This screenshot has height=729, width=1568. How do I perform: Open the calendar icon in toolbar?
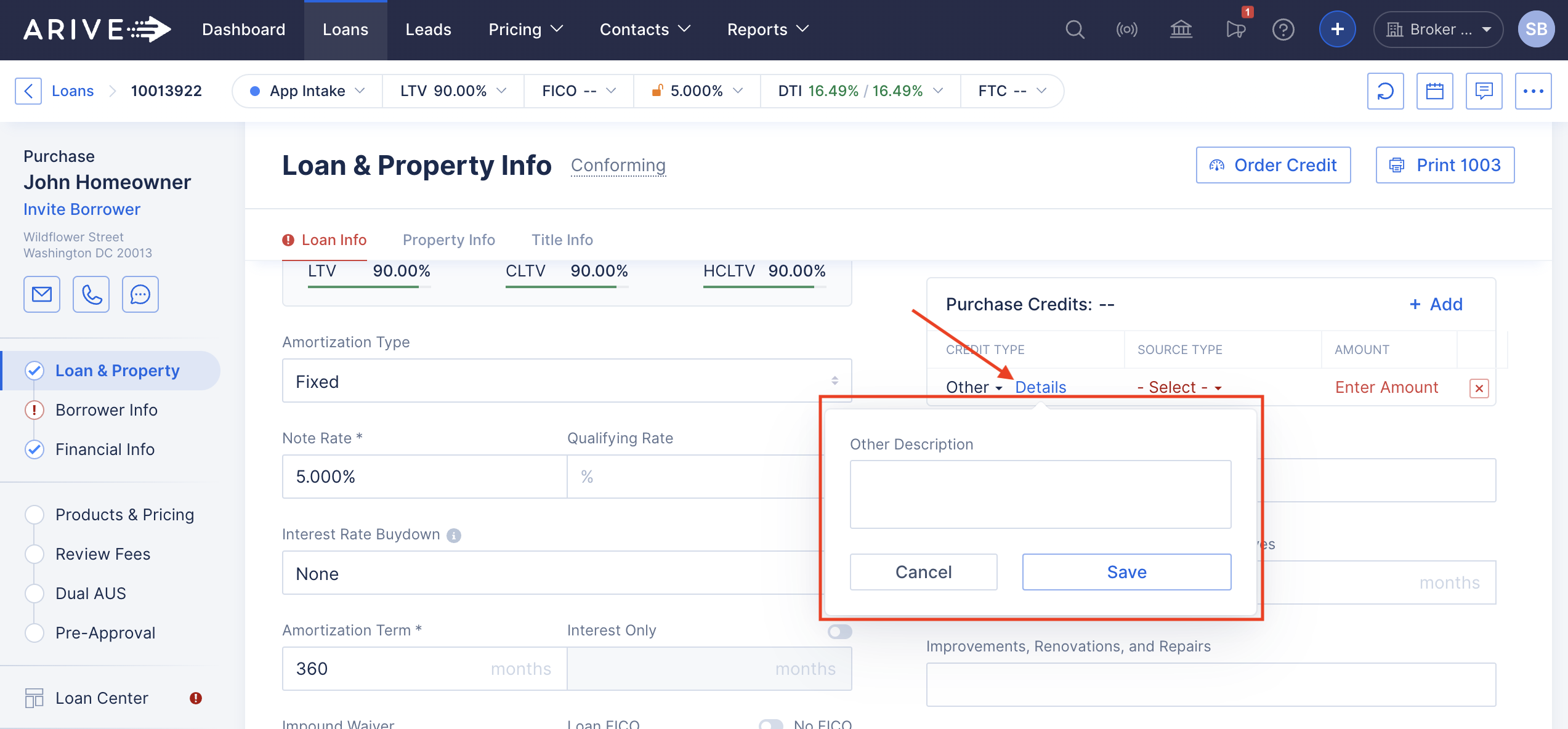pos(1434,91)
